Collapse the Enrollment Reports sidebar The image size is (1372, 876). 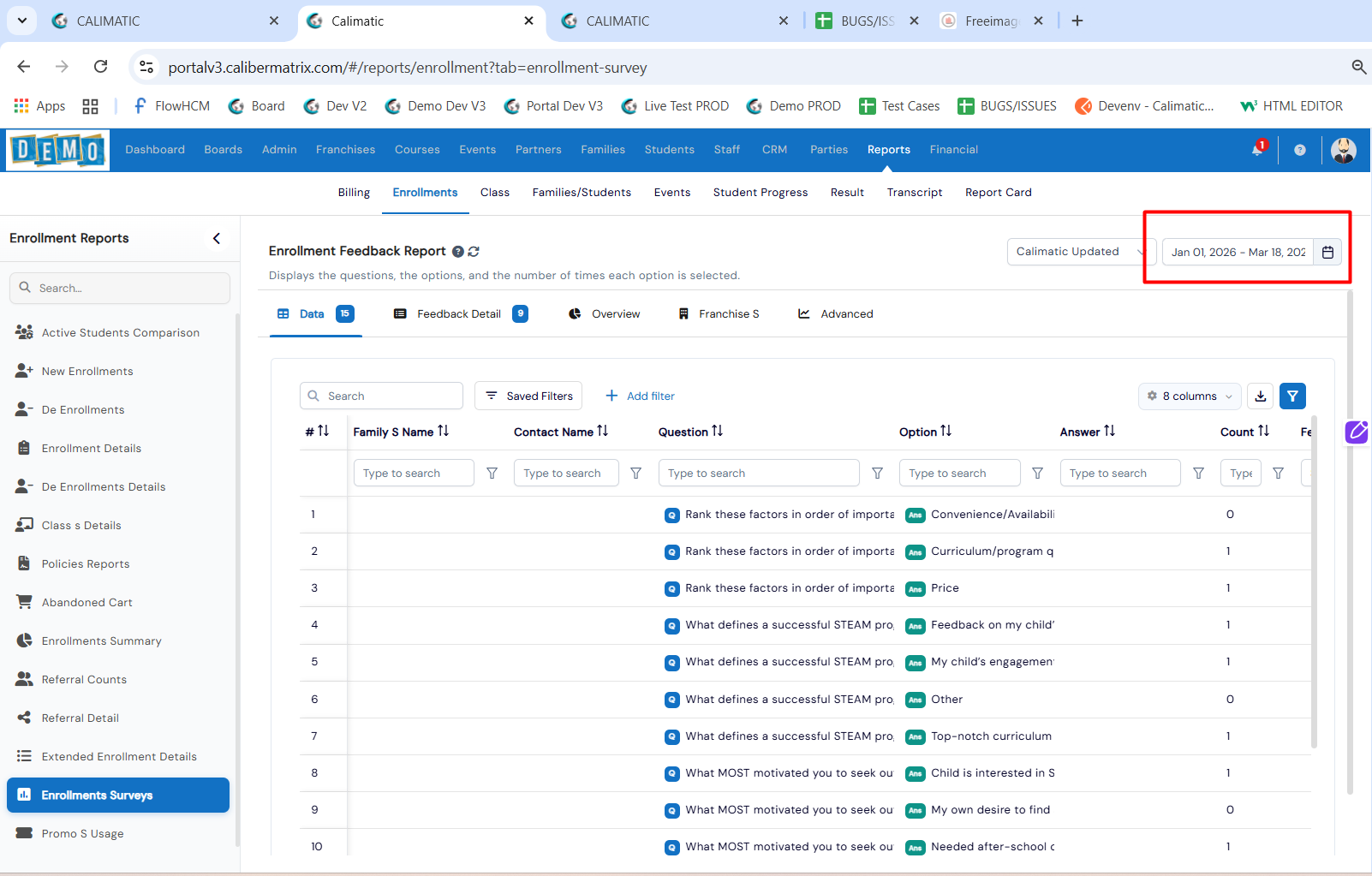click(217, 239)
